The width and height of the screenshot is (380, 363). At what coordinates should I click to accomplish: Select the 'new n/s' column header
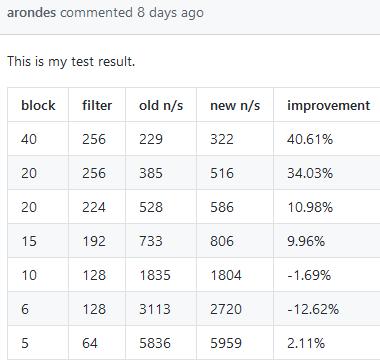(x=235, y=105)
